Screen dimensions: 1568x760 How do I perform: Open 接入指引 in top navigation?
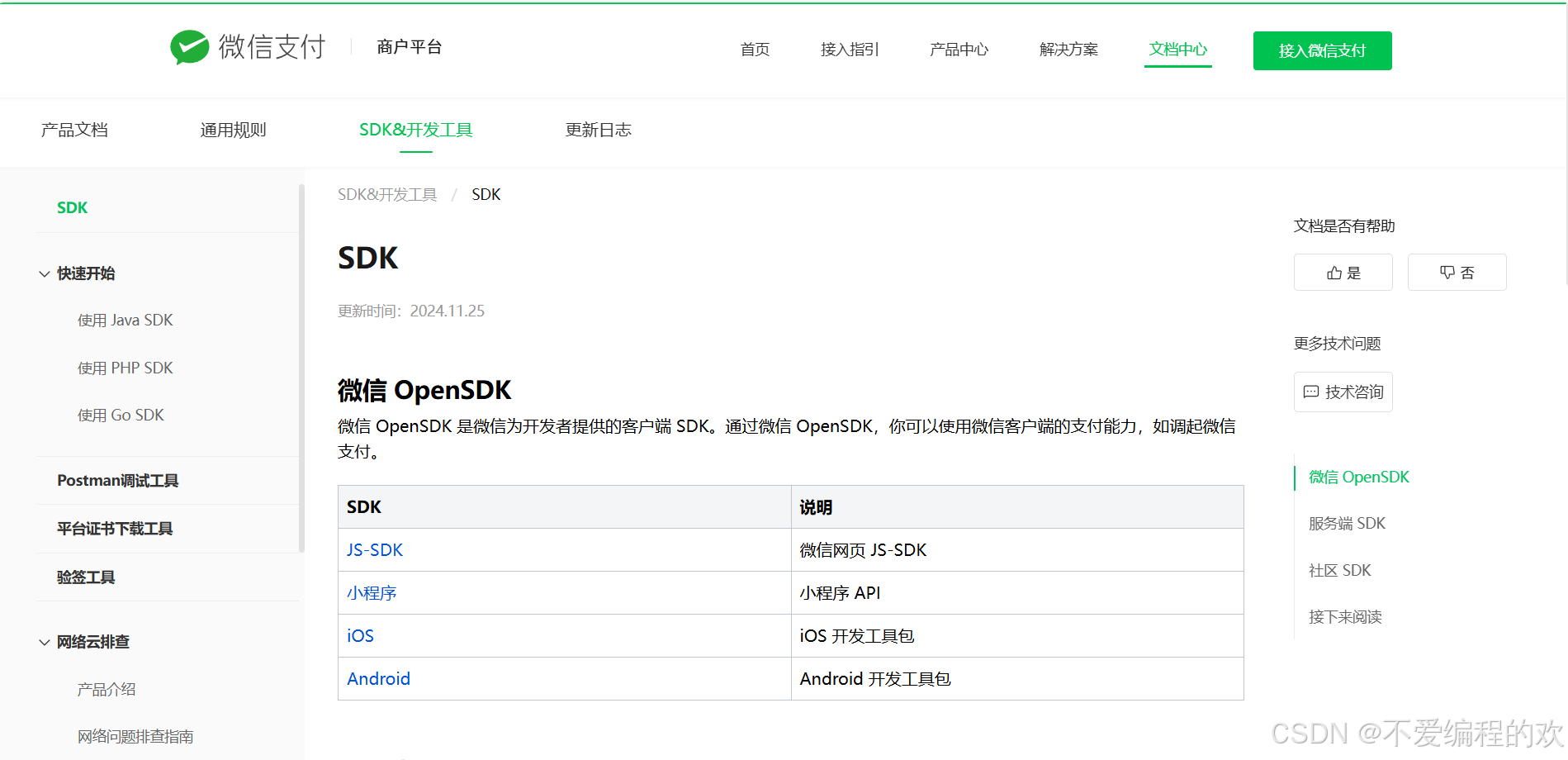[x=850, y=50]
